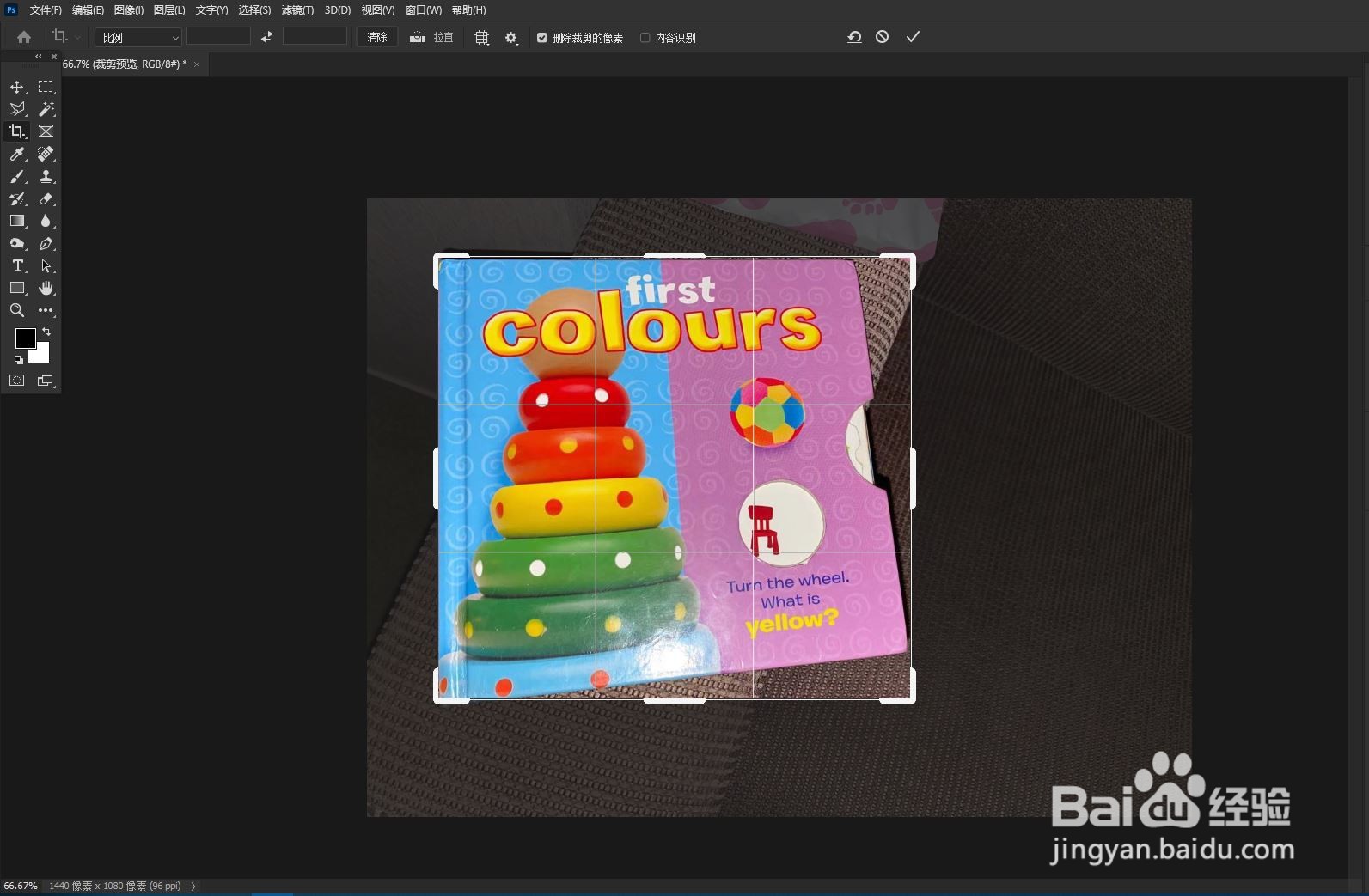This screenshot has height=896, width=1369.
Task: Commit the crop with checkmark
Action: [x=913, y=37]
